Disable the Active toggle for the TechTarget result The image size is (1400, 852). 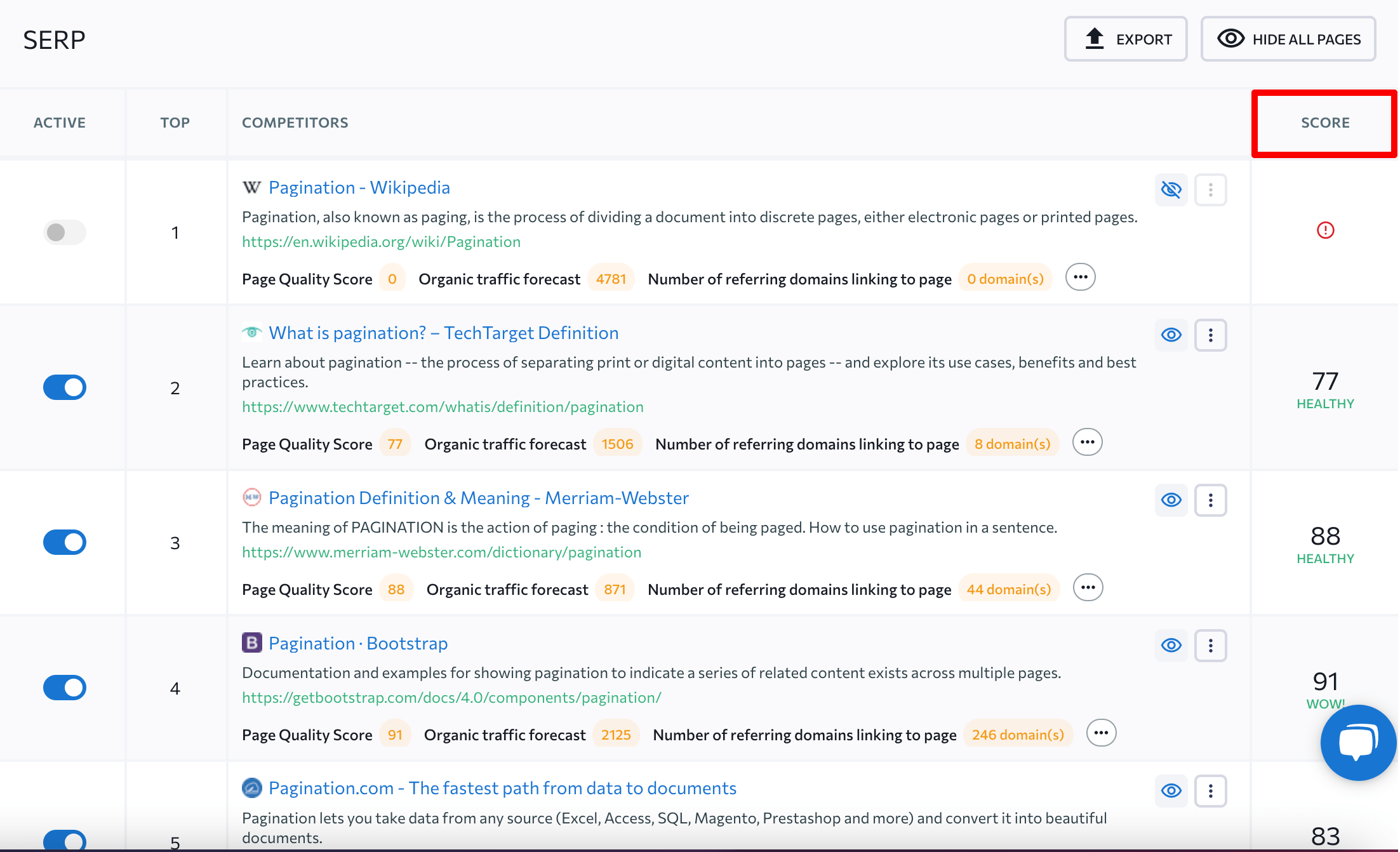64,387
